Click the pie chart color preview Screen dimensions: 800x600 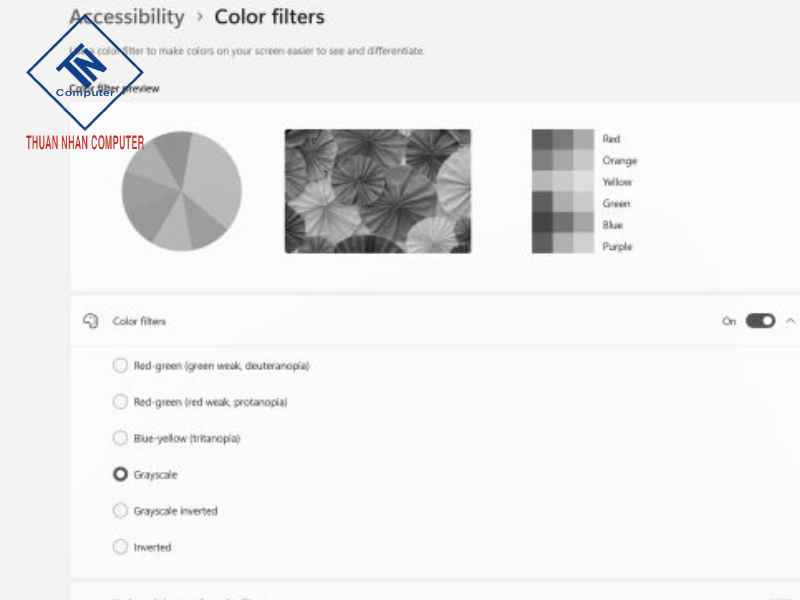181,190
